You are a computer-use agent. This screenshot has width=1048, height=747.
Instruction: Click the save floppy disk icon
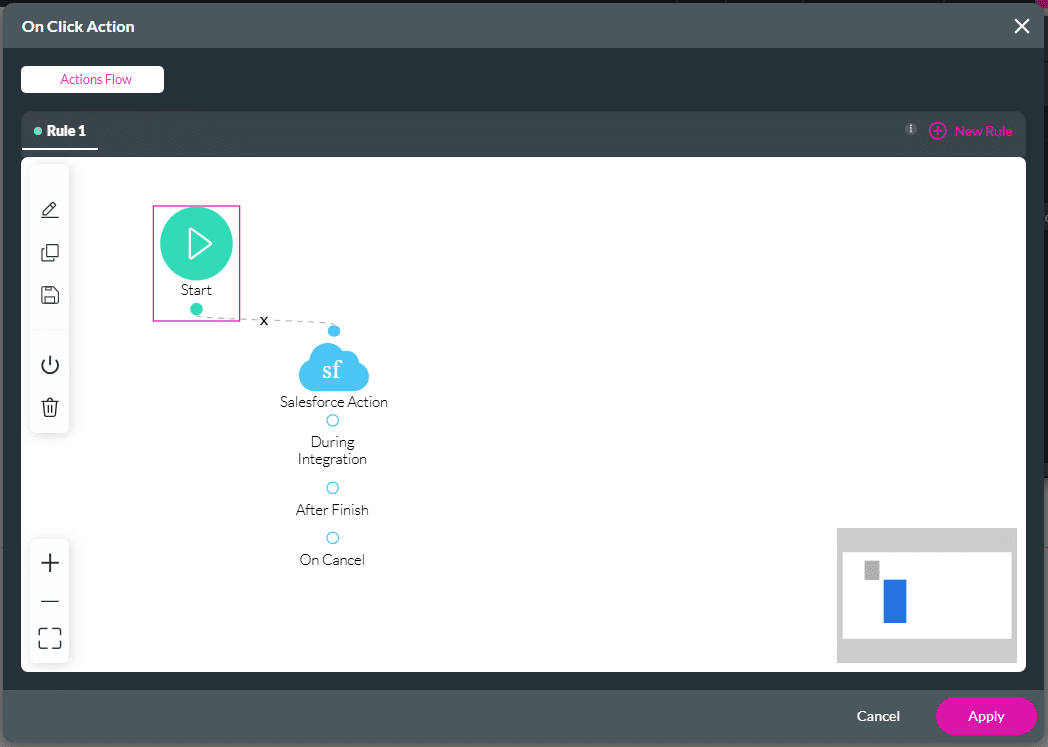tap(50, 295)
